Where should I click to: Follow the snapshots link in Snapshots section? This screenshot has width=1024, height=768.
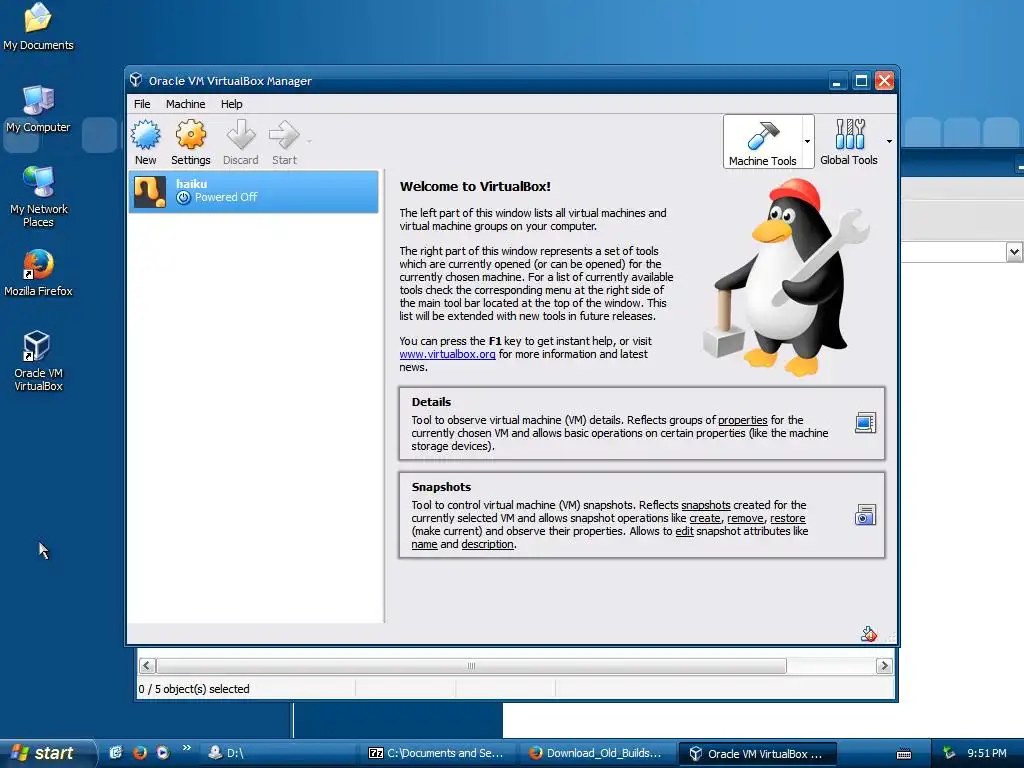pyautogui.click(x=705, y=505)
